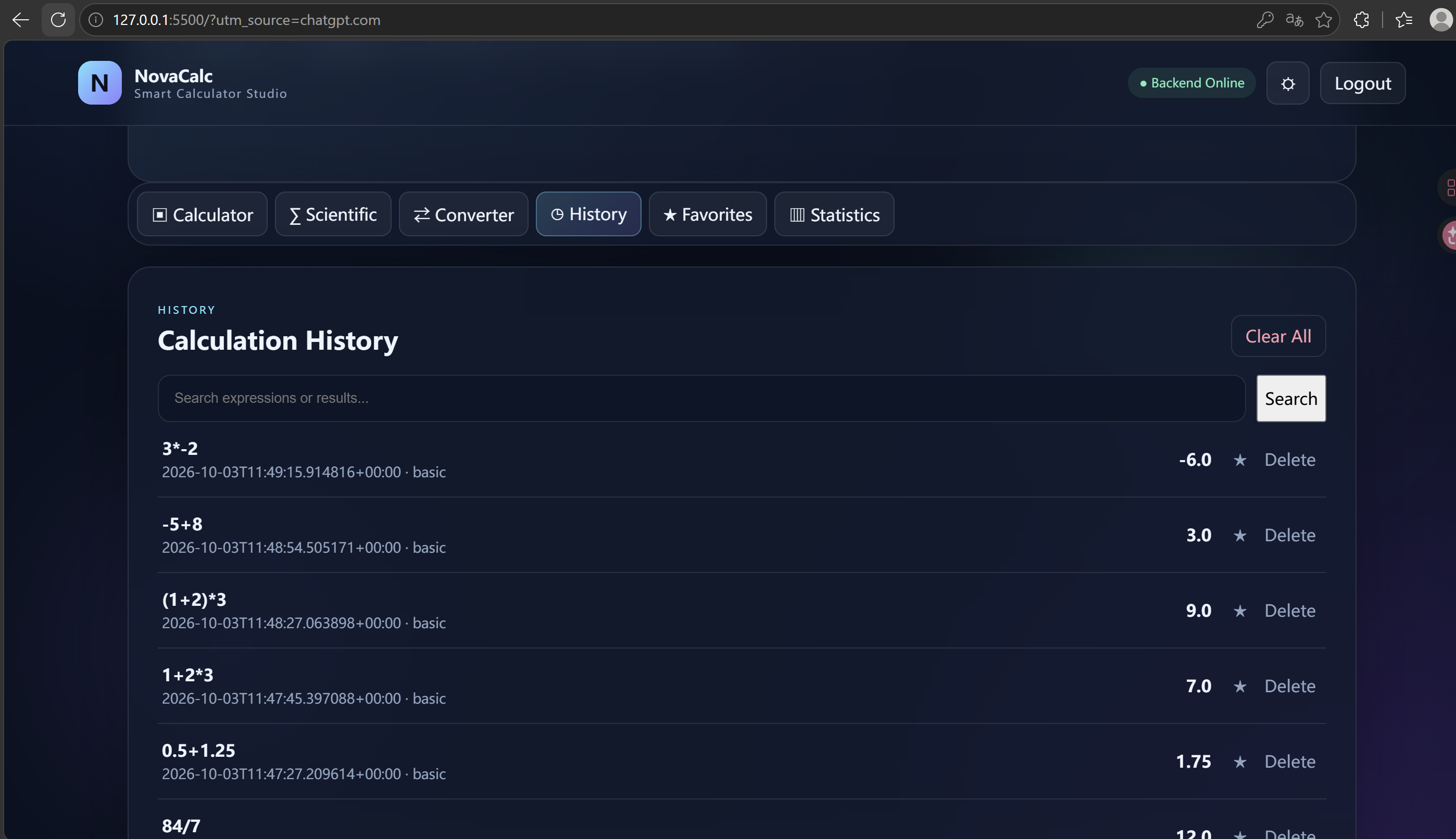
Task: Bookmark this page with the star icon
Action: tap(1324, 20)
